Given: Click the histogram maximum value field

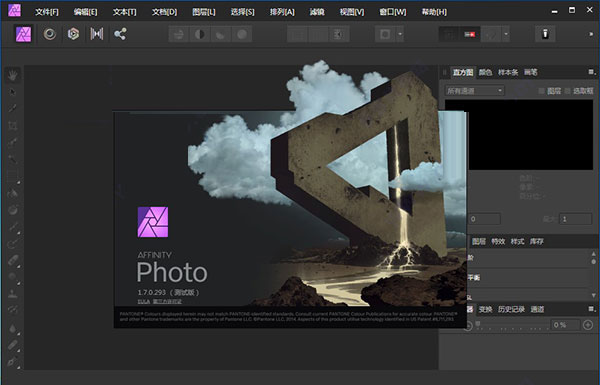Looking at the screenshot, I should [x=576, y=219].
